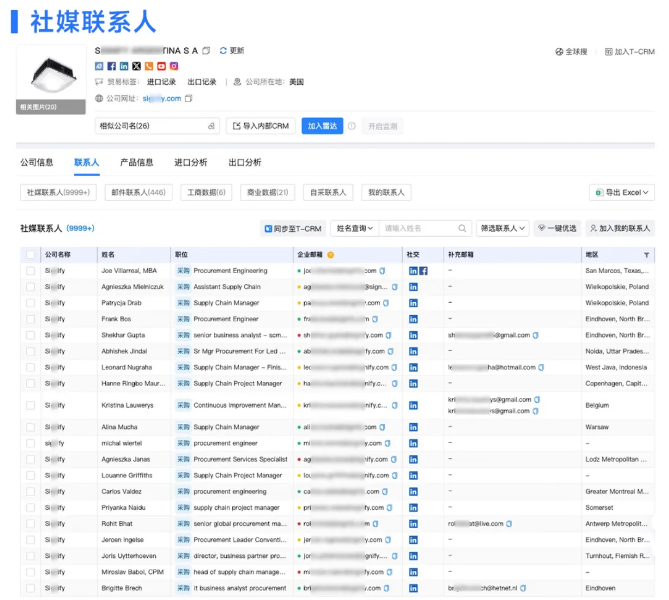Image resolution: width=669 pixels, height=600 pixels.
Task: Open the company LinkedIn icon in header
Action: 124,66
